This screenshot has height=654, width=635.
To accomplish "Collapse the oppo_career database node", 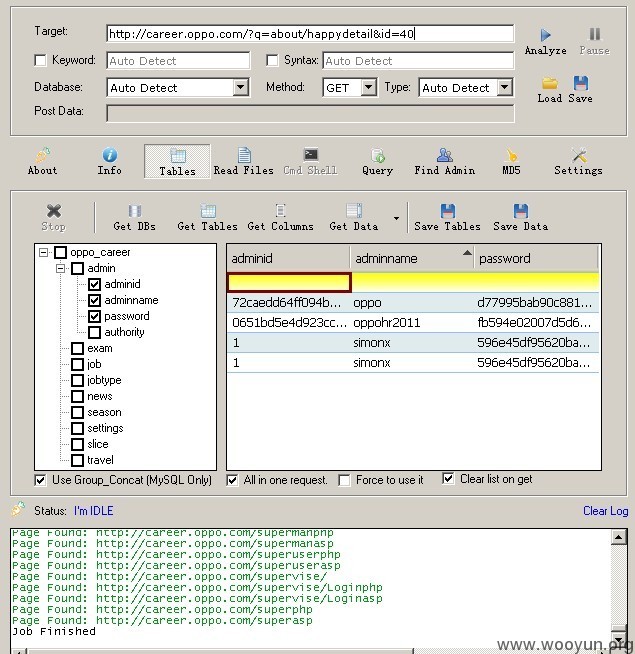I will coord(43,252).
